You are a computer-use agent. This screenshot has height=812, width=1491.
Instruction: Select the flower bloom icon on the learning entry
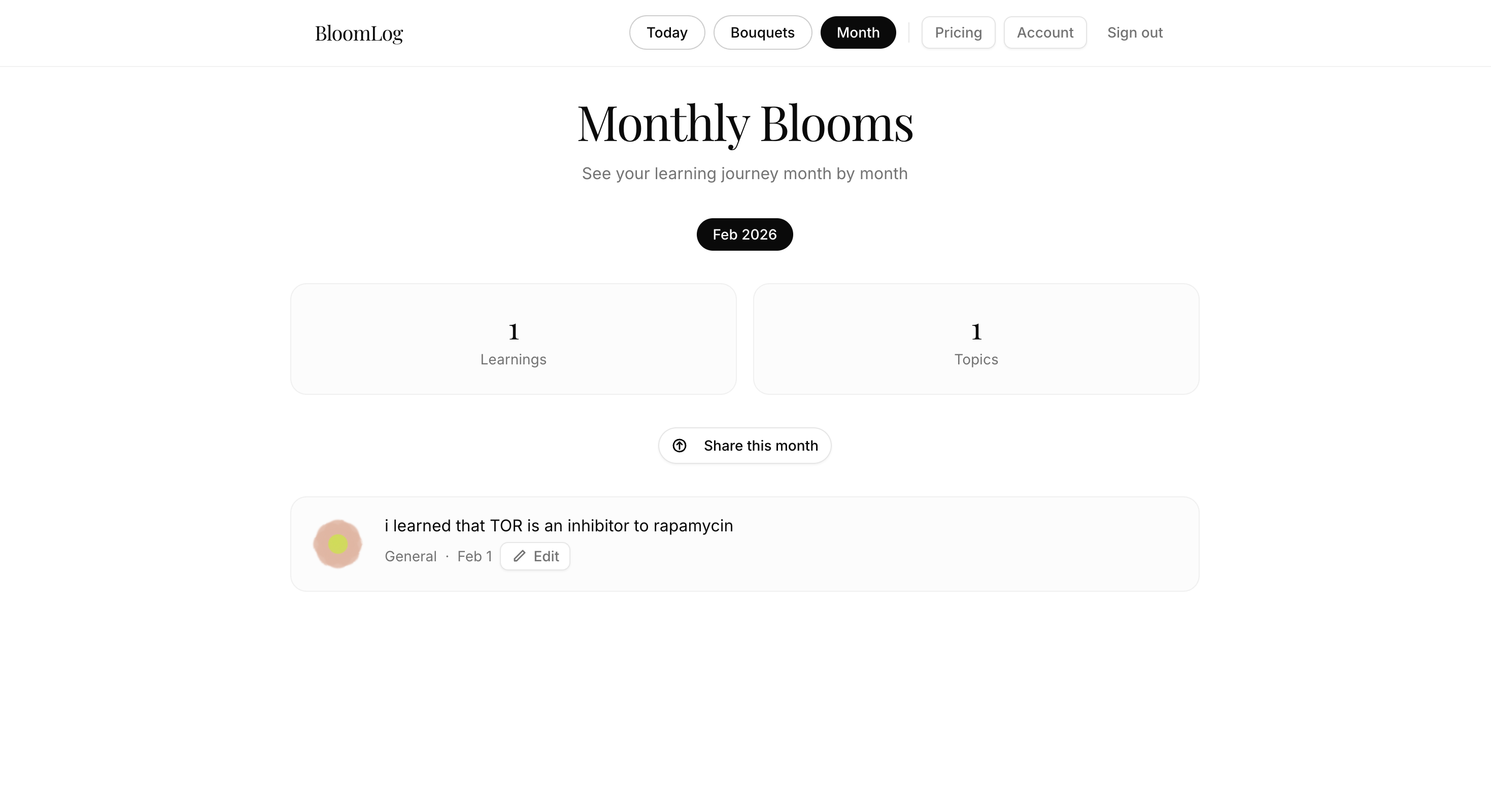tap(338, 543)
